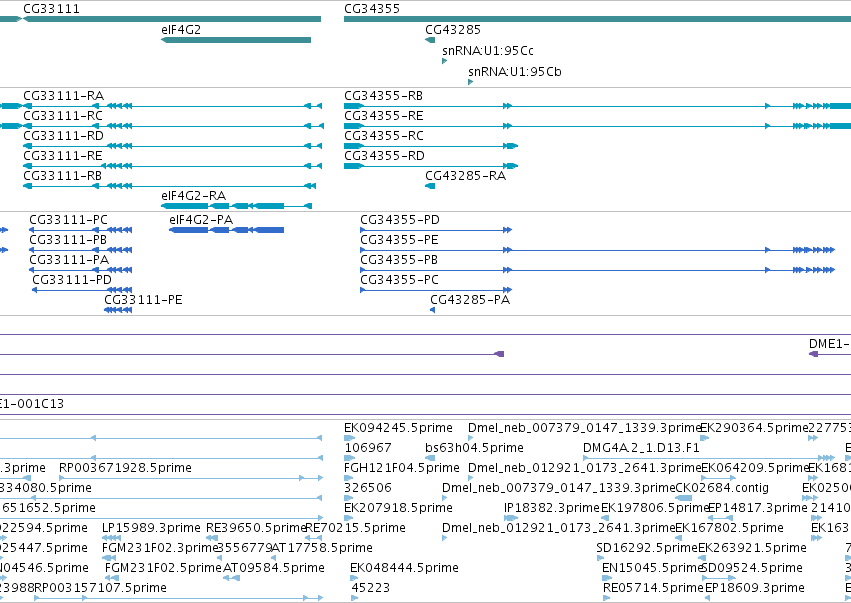Click EST DMG4A.2_1.D13.F1

point(641,448)
